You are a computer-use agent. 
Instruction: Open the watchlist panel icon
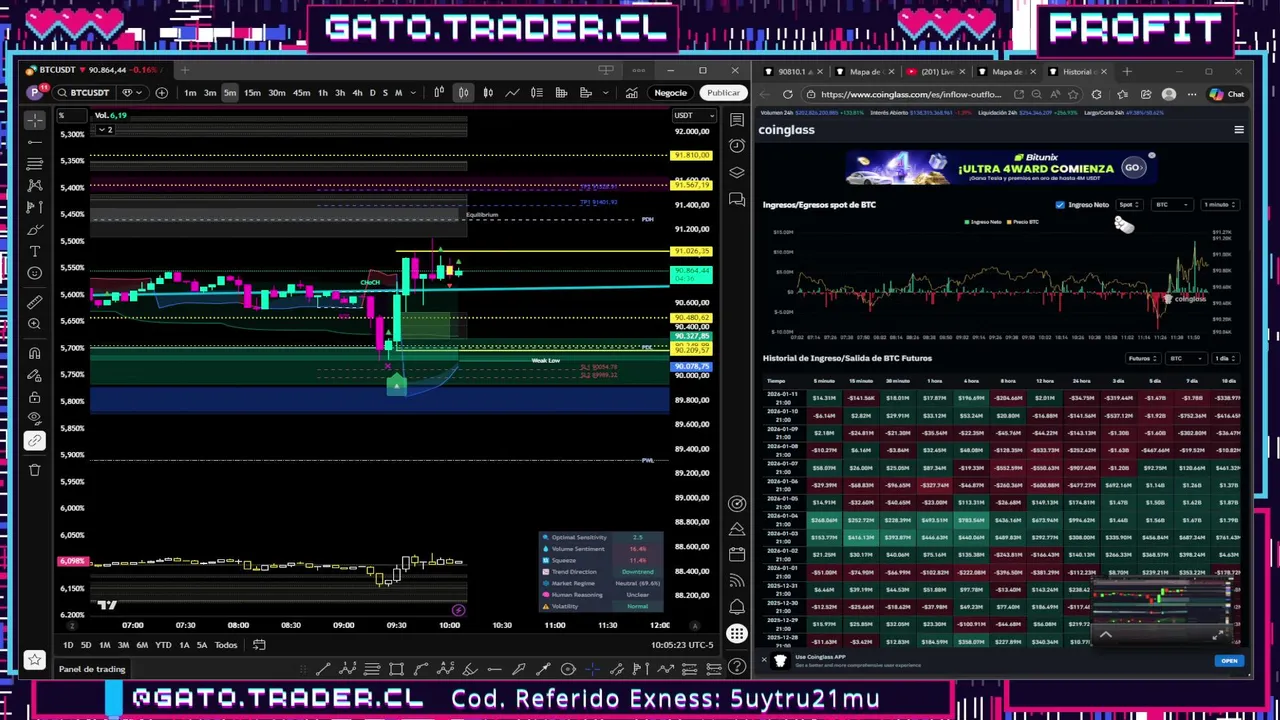[x=737, y=120]
